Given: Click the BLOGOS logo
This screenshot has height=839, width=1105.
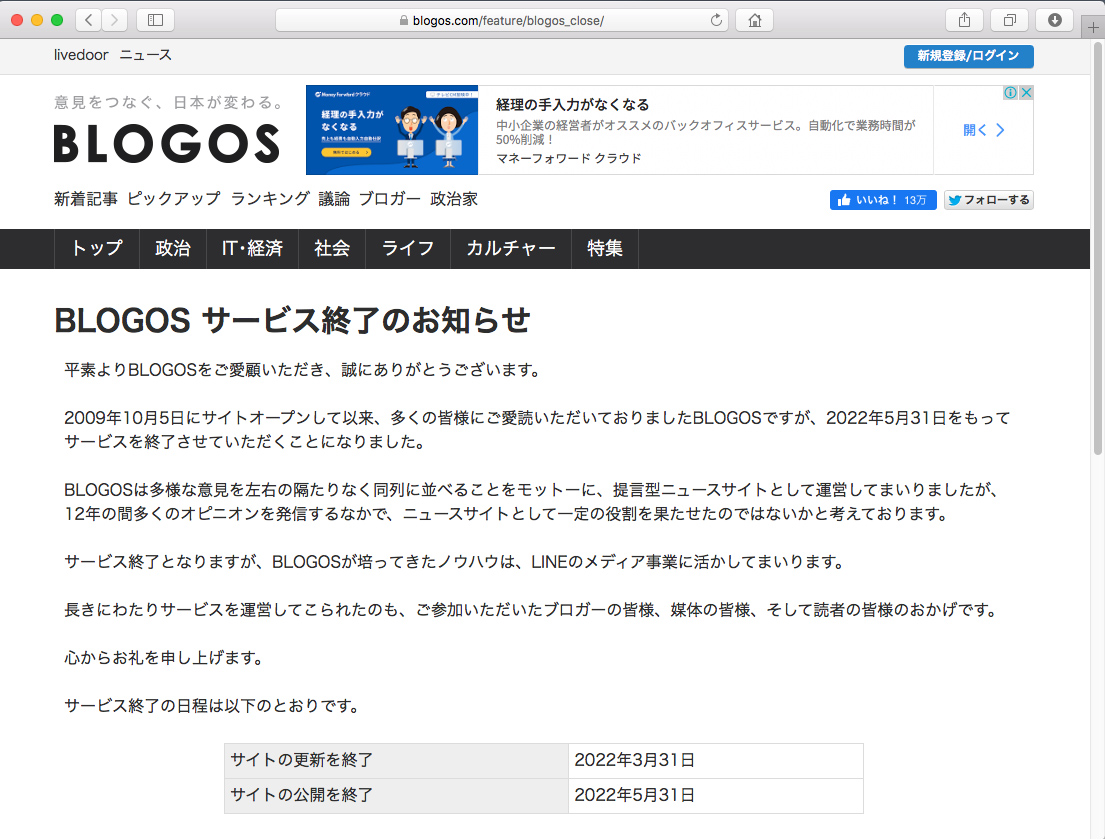Looking at the screenshot, I should 167,143.
